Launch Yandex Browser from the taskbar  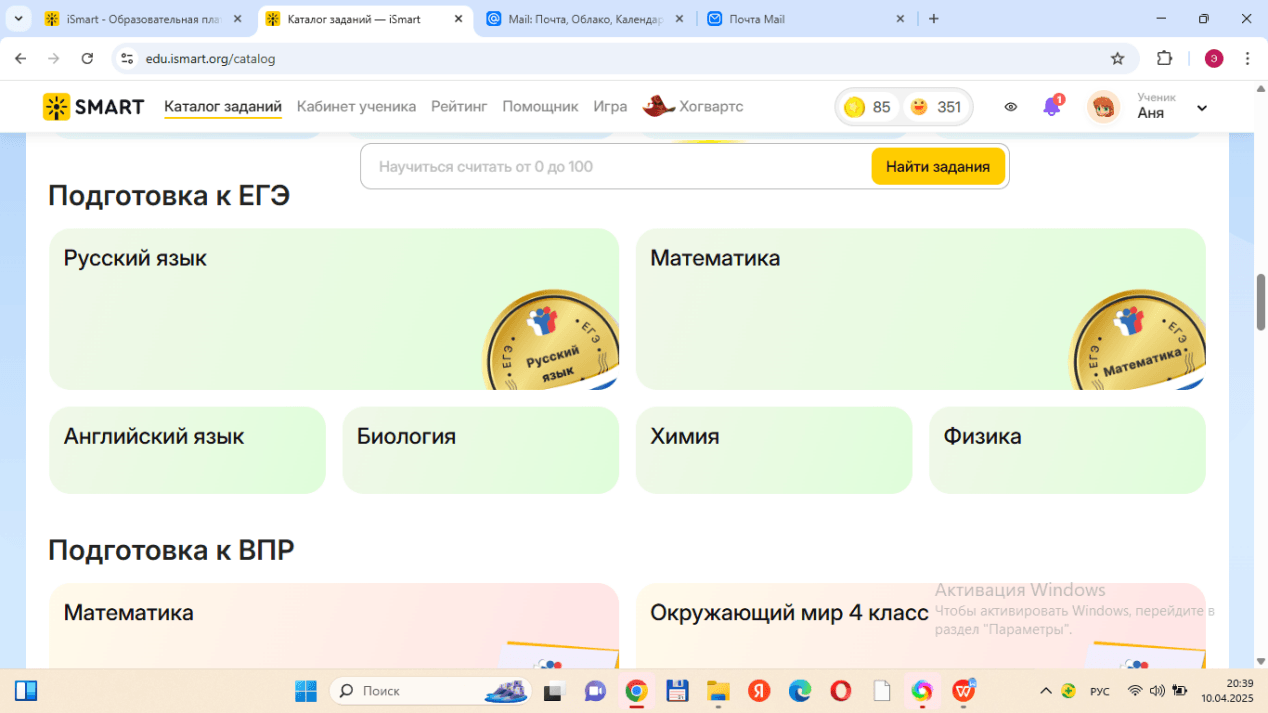coord(759,691)
